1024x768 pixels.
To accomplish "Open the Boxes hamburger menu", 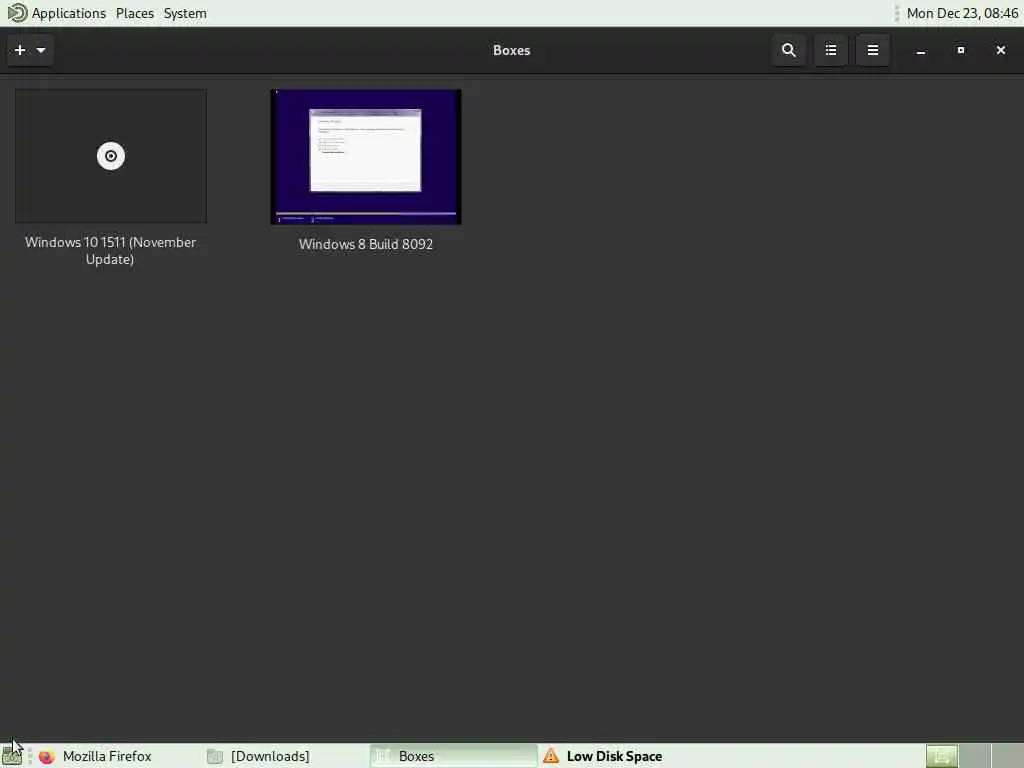I will click(x=872, y=50).
